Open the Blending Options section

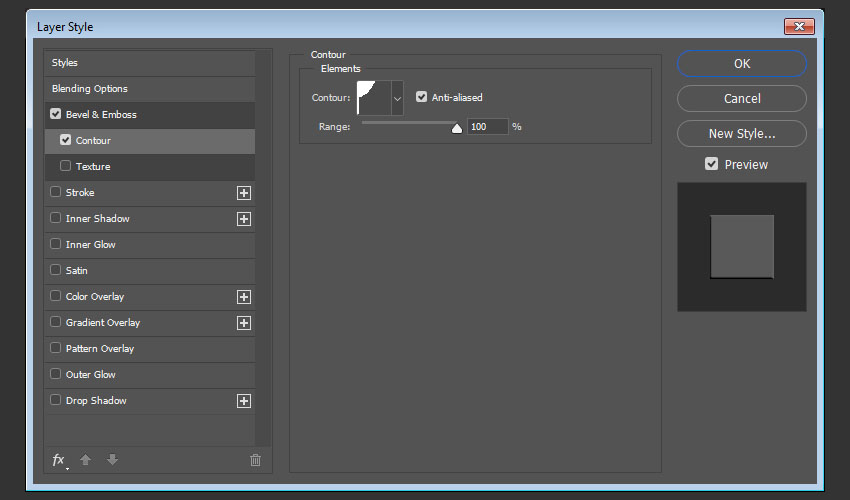(x=90, y=89)
